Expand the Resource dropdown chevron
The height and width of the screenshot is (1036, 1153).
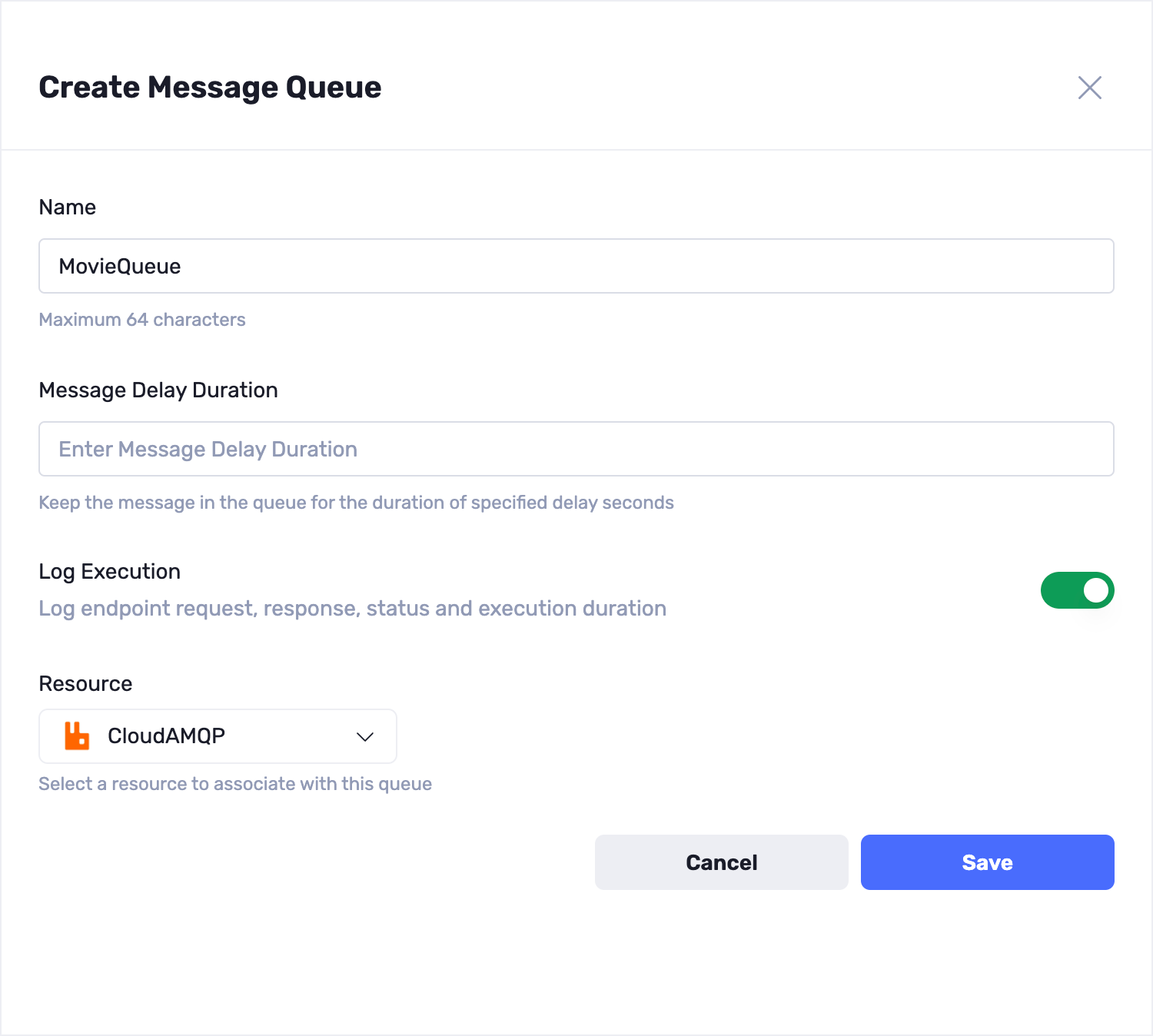click(365, 736)
